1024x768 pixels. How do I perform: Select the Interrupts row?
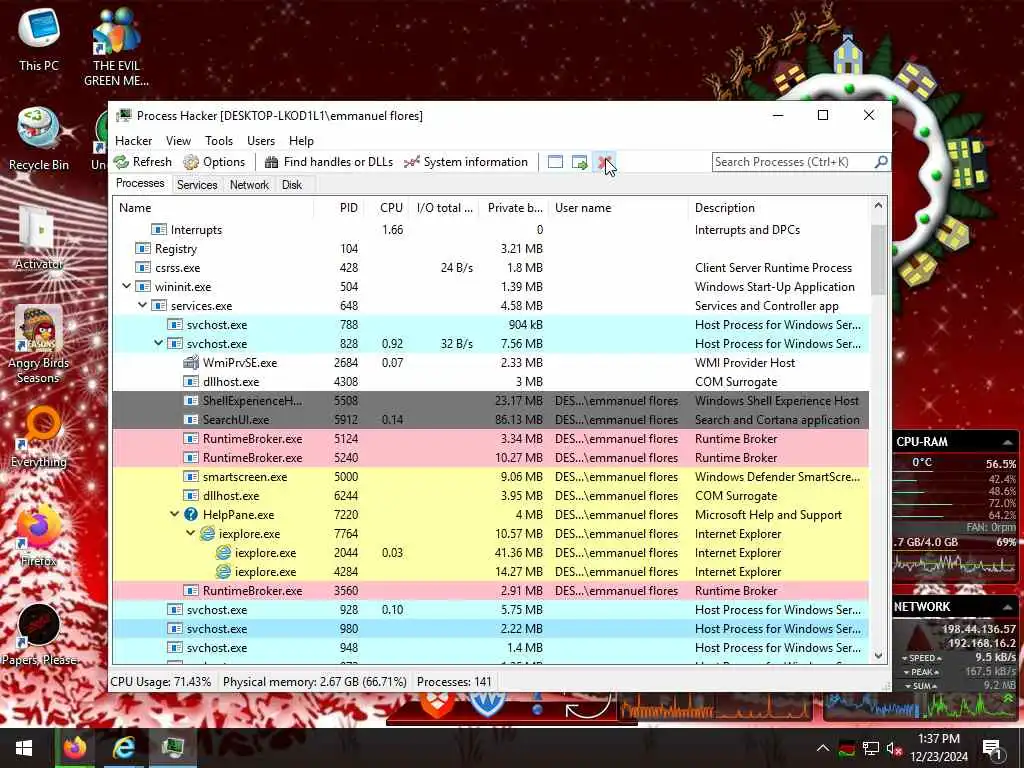491,230
